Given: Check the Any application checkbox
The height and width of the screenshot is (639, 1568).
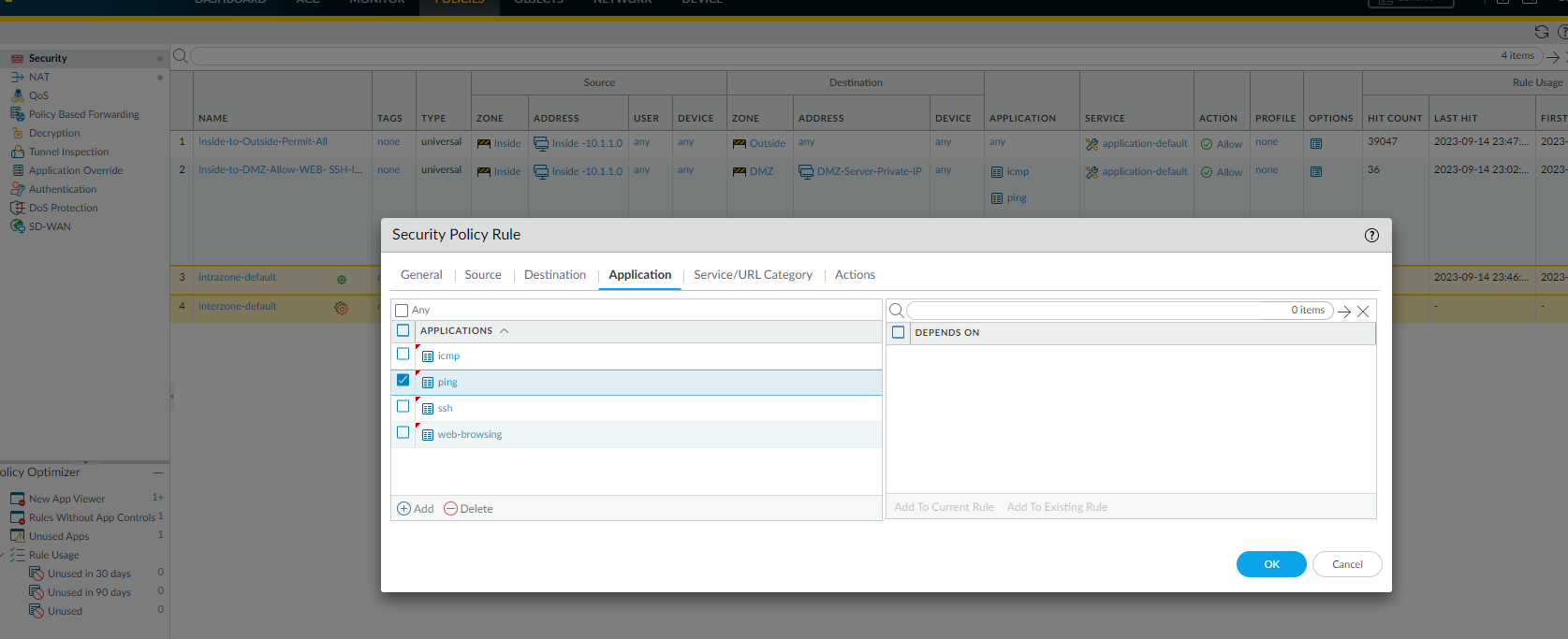Looking at the screenshot, I should coord(403,311).
